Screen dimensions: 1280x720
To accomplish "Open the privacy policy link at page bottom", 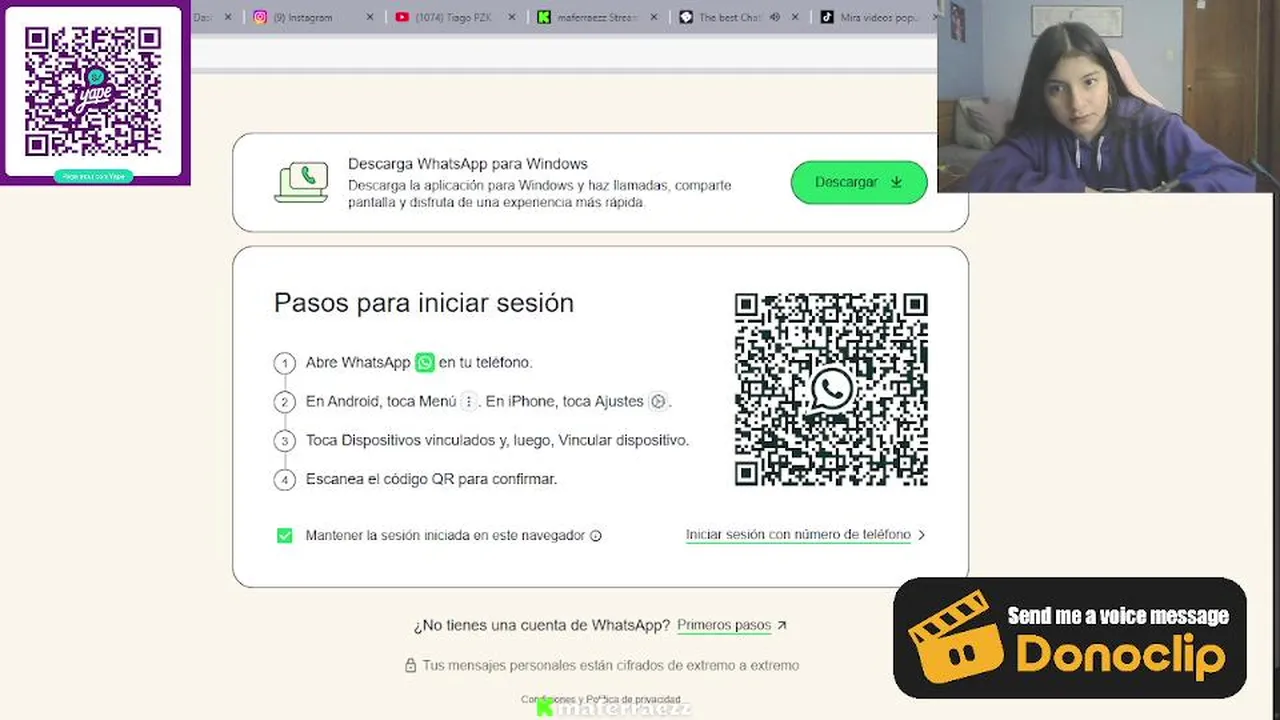I will pyautogui.click(x=633, y=700).
